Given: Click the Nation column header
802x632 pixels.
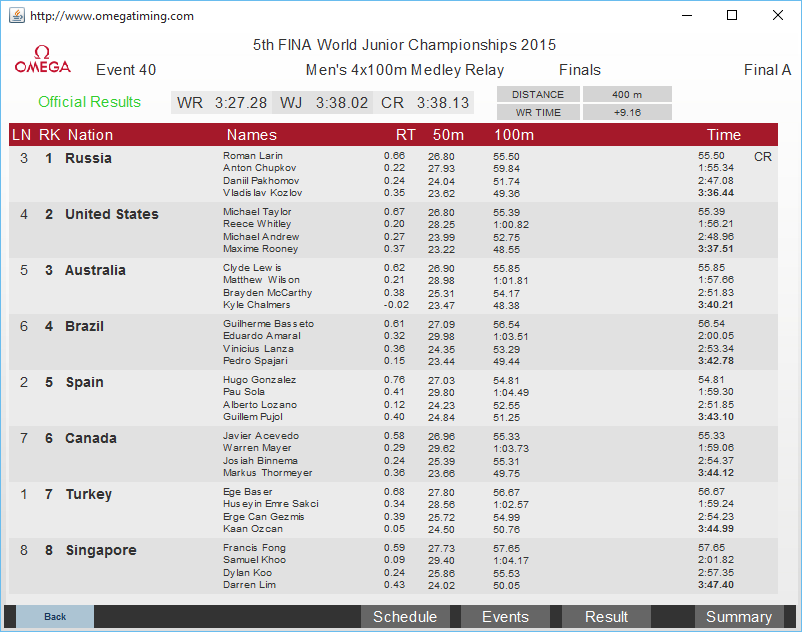Looking at the screenshot, I should [90, 135].
